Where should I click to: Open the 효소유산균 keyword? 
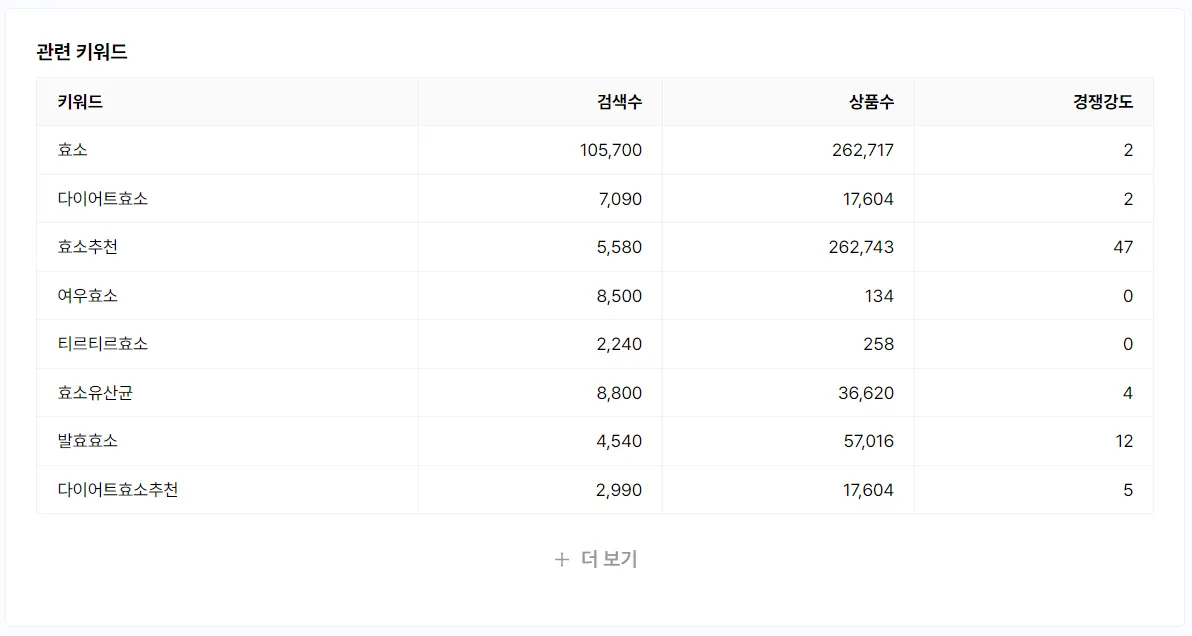coord(95,393)
